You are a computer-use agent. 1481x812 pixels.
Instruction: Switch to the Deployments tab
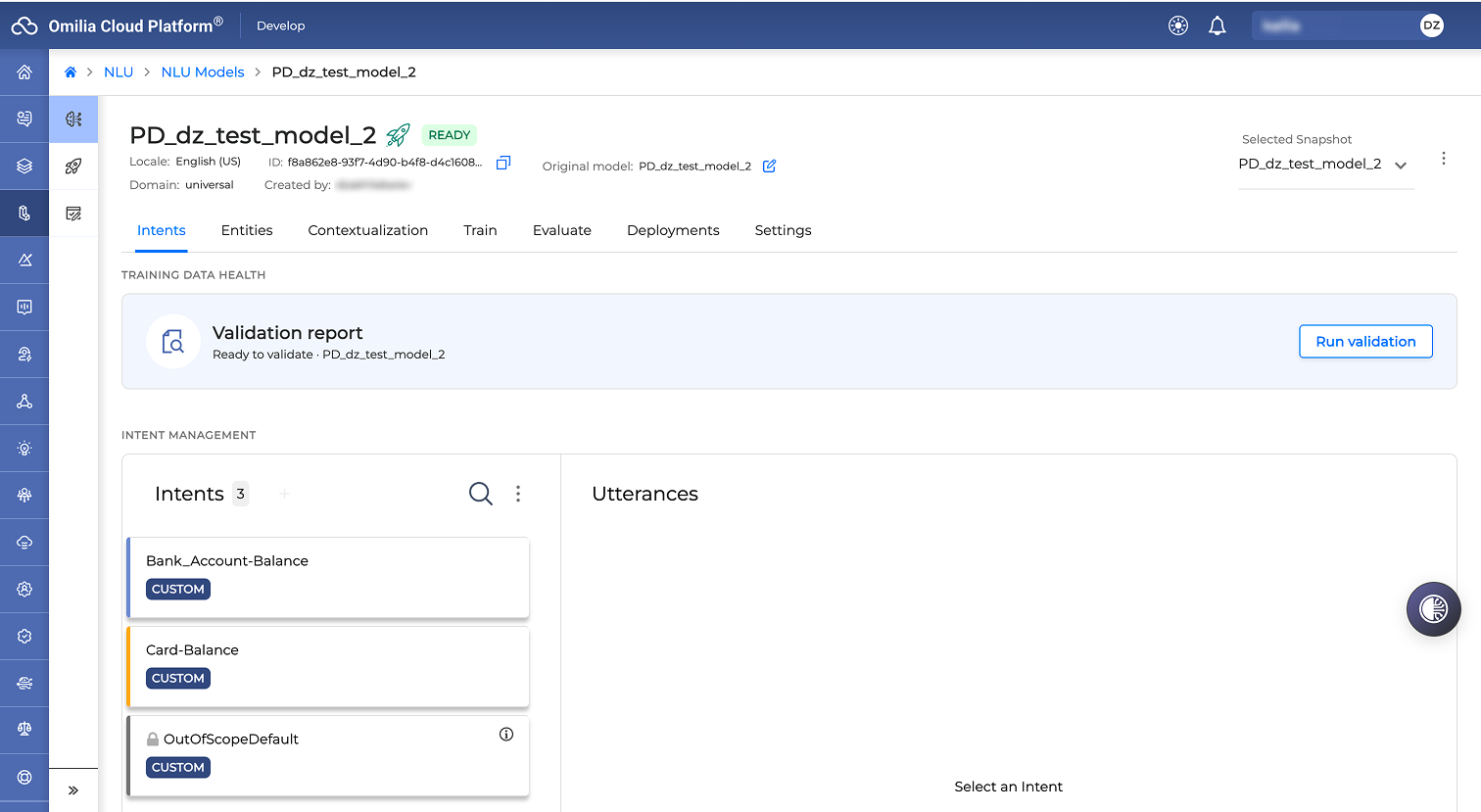[673, 230]
